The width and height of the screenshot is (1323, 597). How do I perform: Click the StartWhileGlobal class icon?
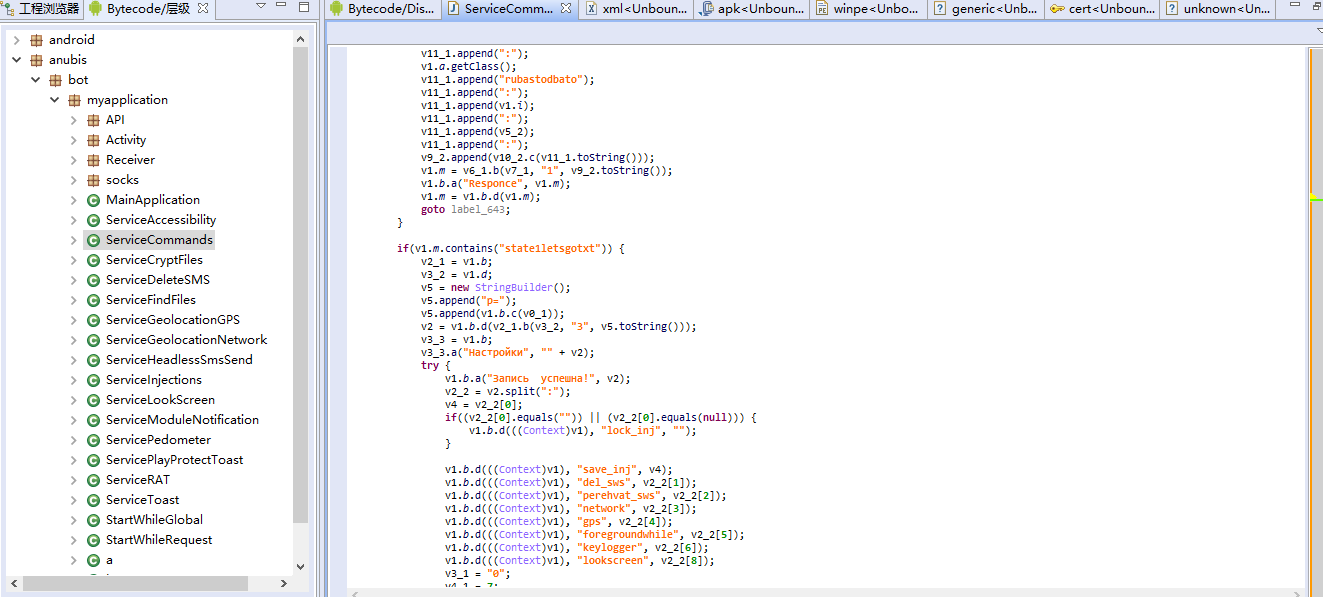pyautogui.click(x=94, y=520)
